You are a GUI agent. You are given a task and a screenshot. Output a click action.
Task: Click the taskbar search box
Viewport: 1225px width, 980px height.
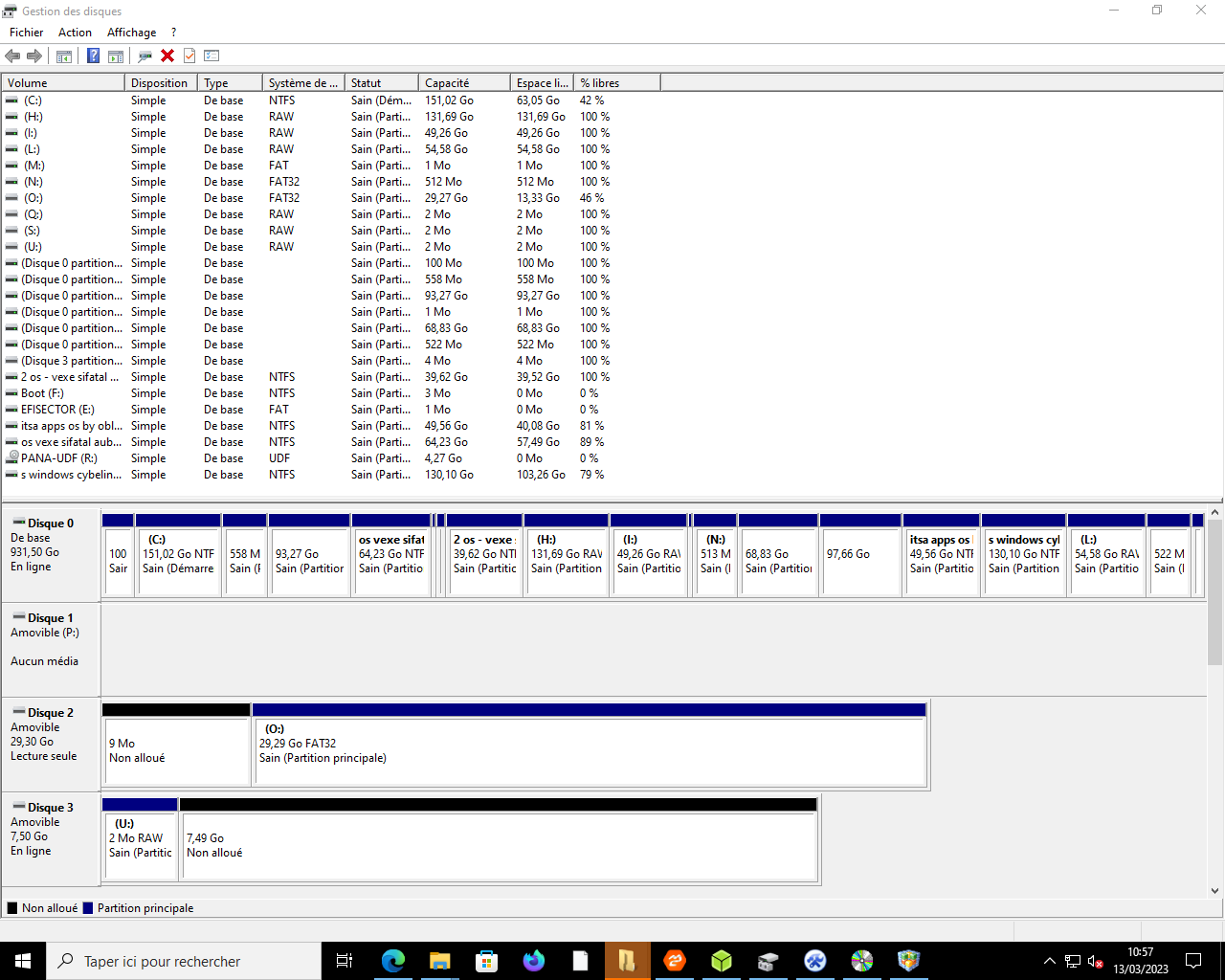184,961
